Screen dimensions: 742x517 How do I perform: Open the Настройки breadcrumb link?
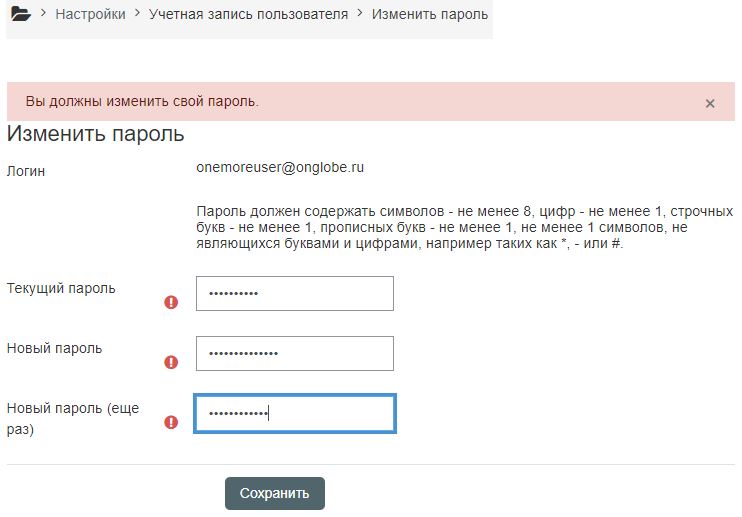click(91, 15)
